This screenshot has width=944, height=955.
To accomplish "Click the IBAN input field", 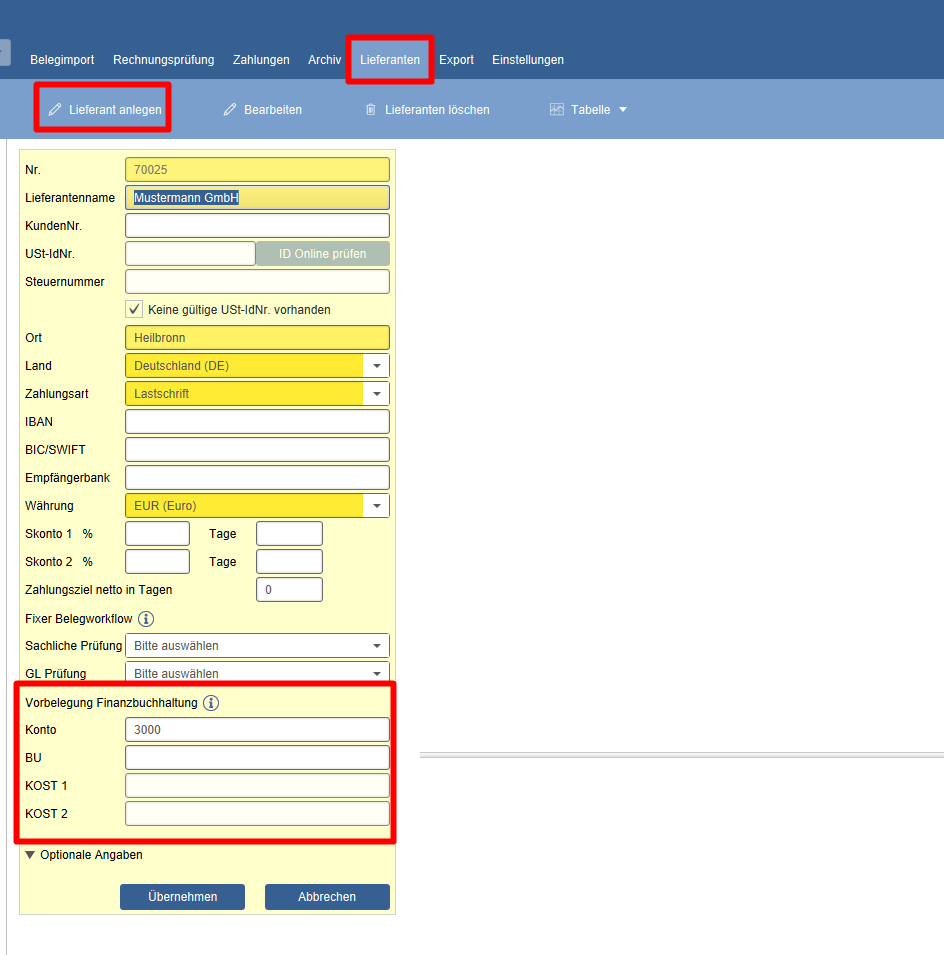I will click(257, 421).
